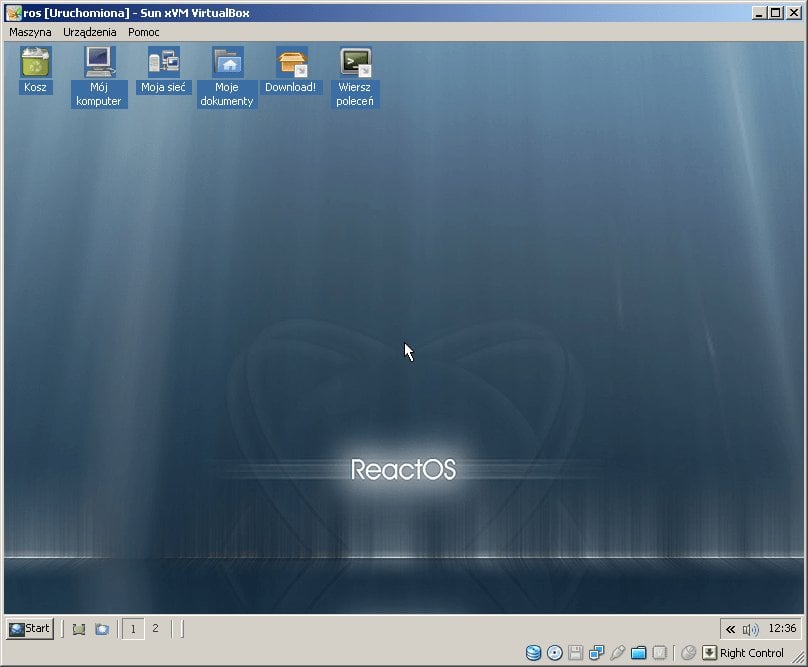
Task: Open Moja sieć desktop icon
Action: click(162, 62)
